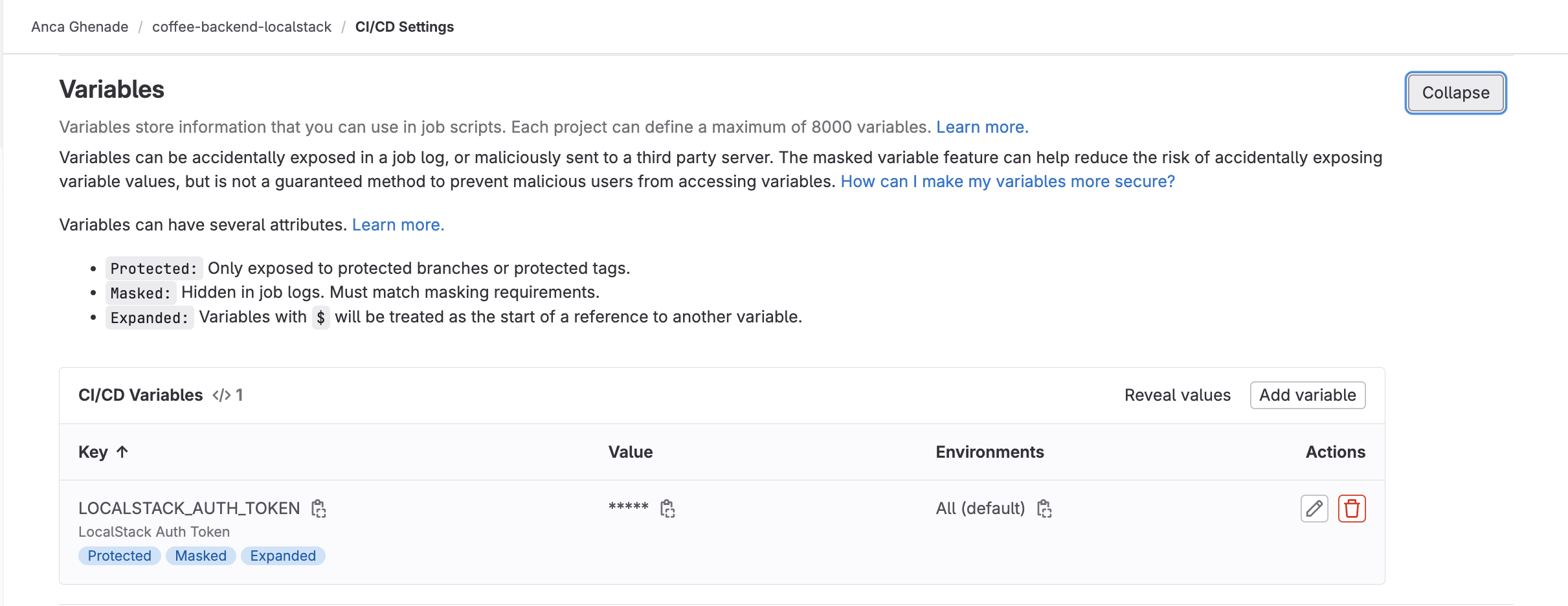
Task: Click the Protected badge on the variable
Action: [119, 555]
